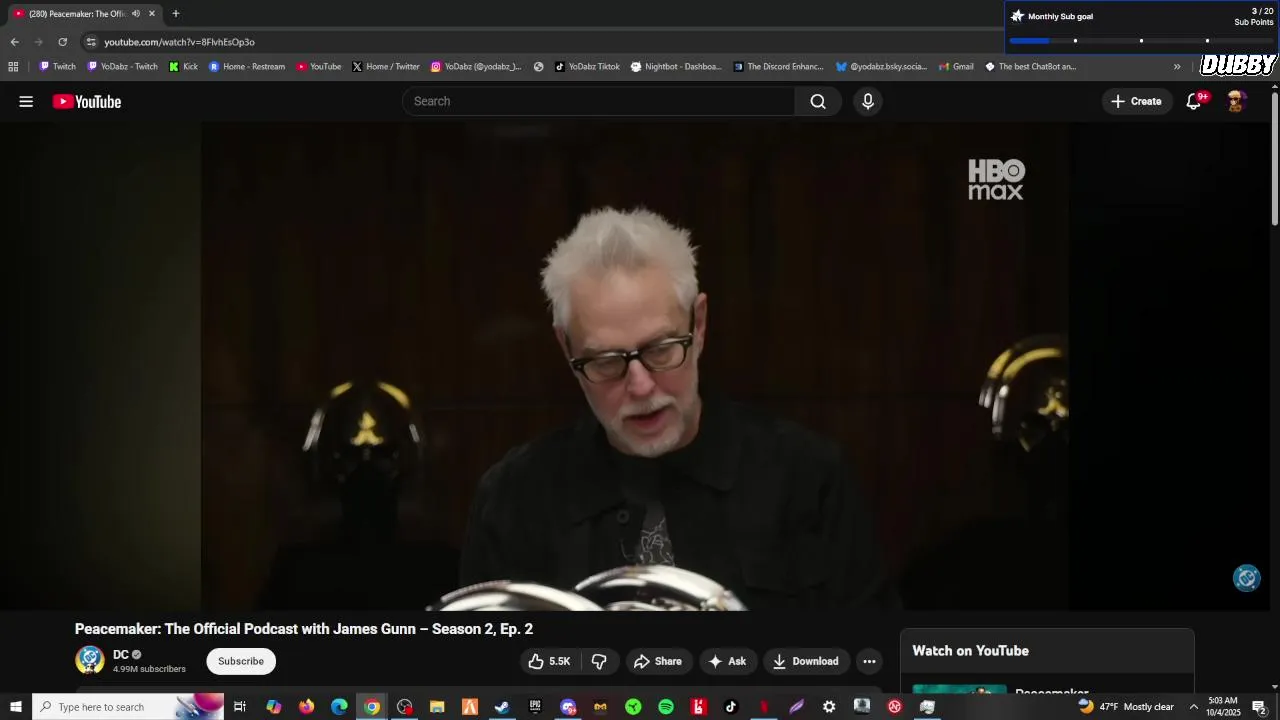Open the Gmail bookmark
1280x720 pixels.
pos(956,67)
